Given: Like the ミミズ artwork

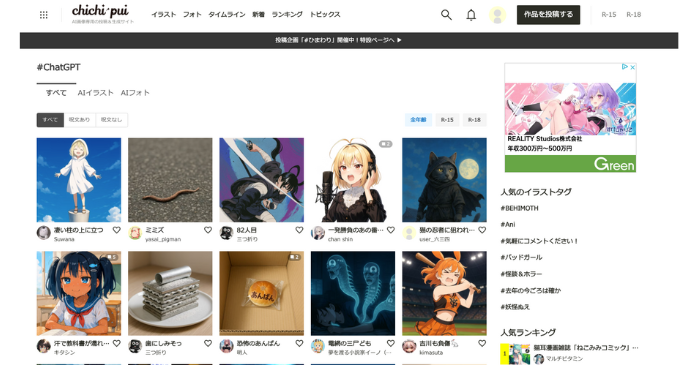Looking at the screenshot, I should tap(208, 230).
